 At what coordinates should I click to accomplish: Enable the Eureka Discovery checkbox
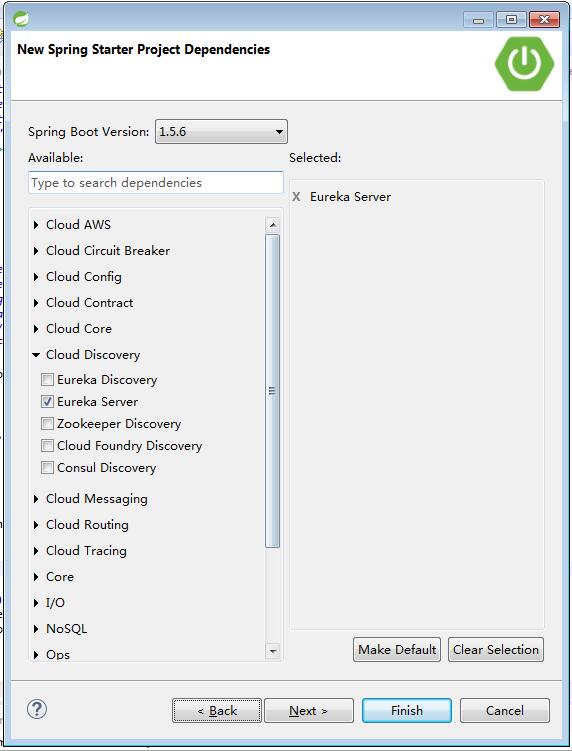pos(47,380)
